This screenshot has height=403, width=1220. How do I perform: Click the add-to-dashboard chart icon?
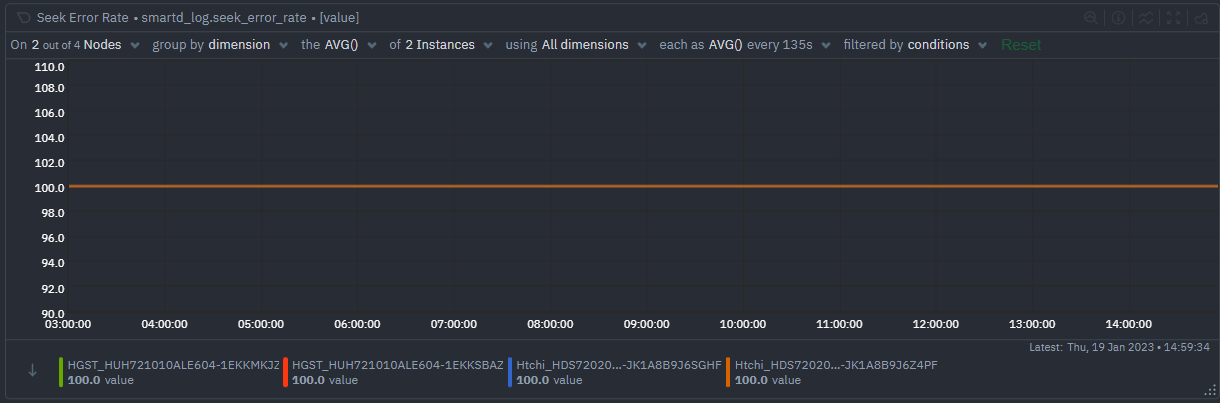point(1202,18)
